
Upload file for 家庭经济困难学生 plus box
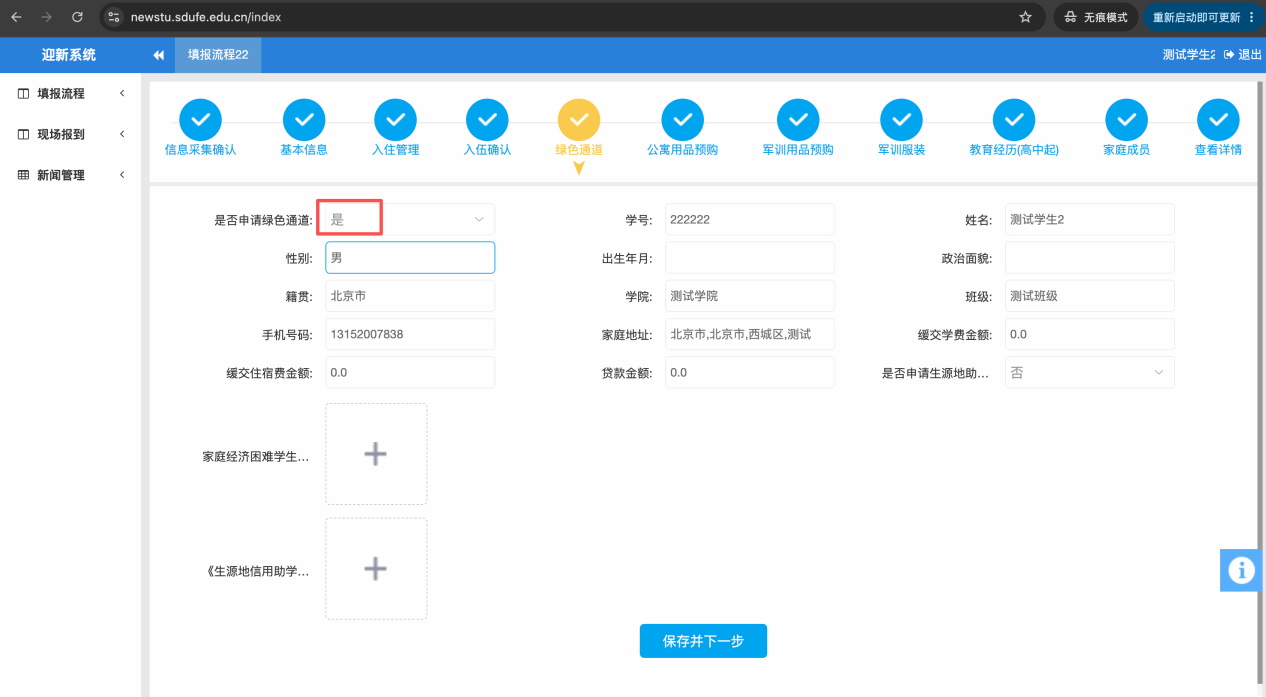(376, 454)
